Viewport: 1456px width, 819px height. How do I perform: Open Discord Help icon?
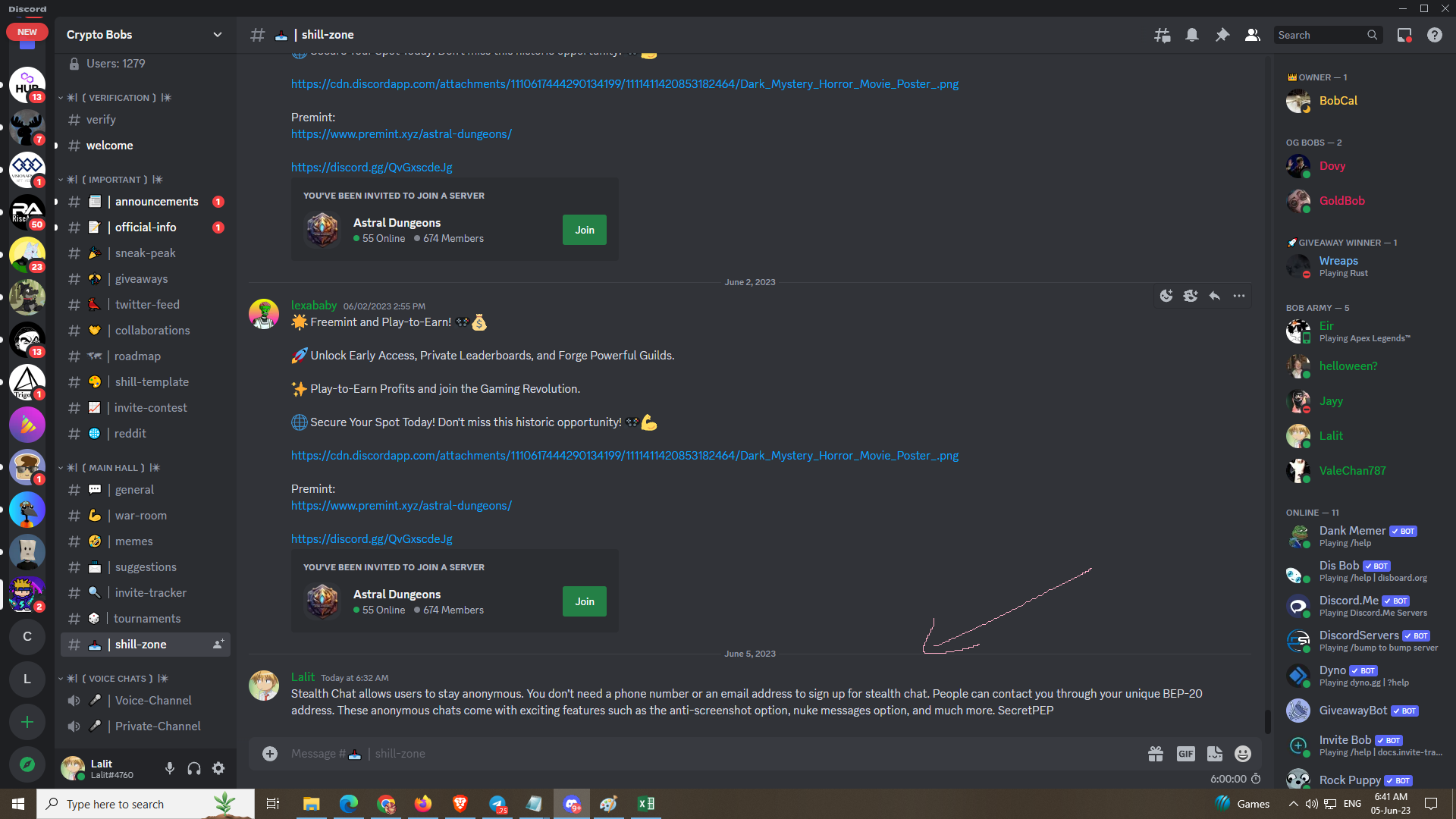pyautogui.click(x=1435, y=35)
